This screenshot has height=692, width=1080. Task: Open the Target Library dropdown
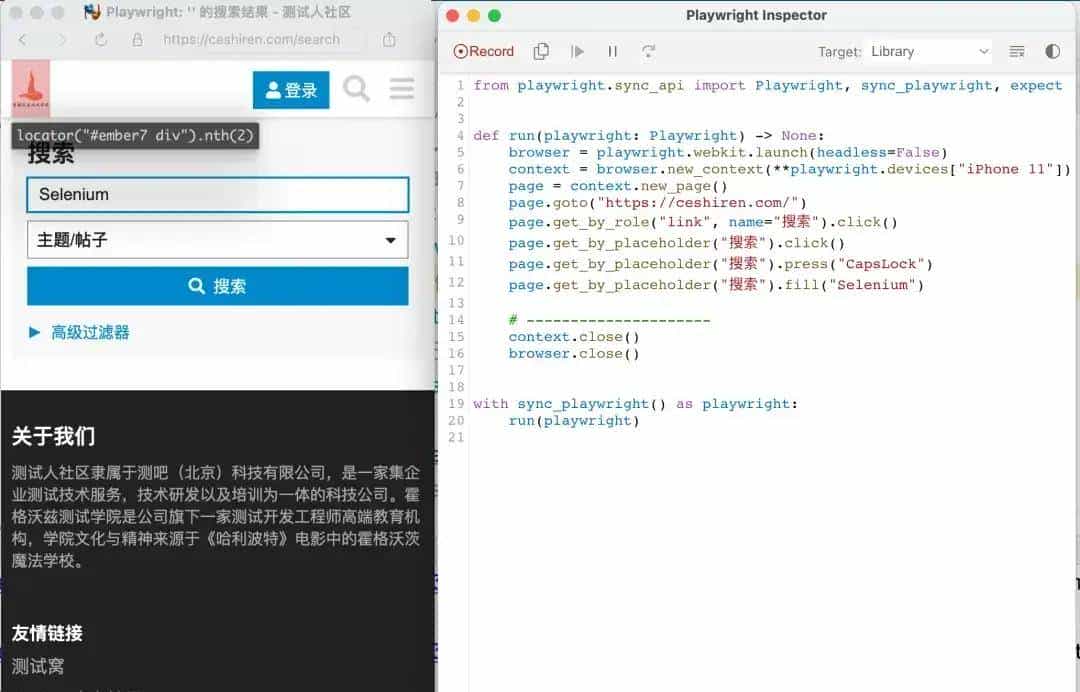click(x=927, y=50)
